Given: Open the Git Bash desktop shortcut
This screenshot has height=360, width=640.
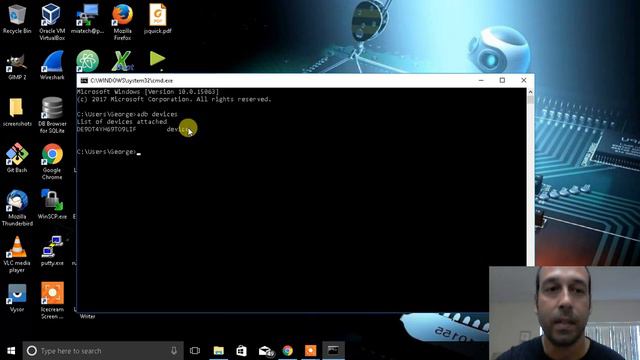Looking at the screenshot, I should pyautogui.click(x=17, y=158).
